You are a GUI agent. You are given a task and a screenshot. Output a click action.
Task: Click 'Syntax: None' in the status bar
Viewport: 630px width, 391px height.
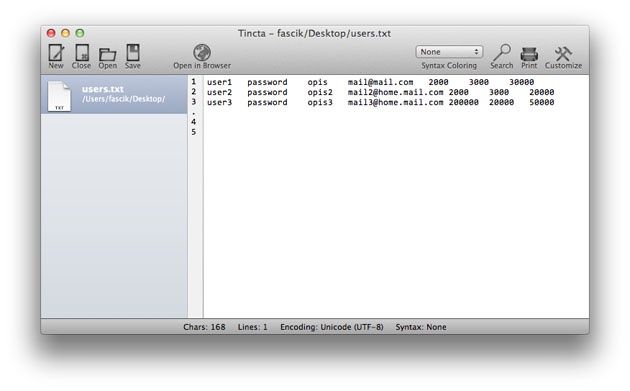coord(421,327)
